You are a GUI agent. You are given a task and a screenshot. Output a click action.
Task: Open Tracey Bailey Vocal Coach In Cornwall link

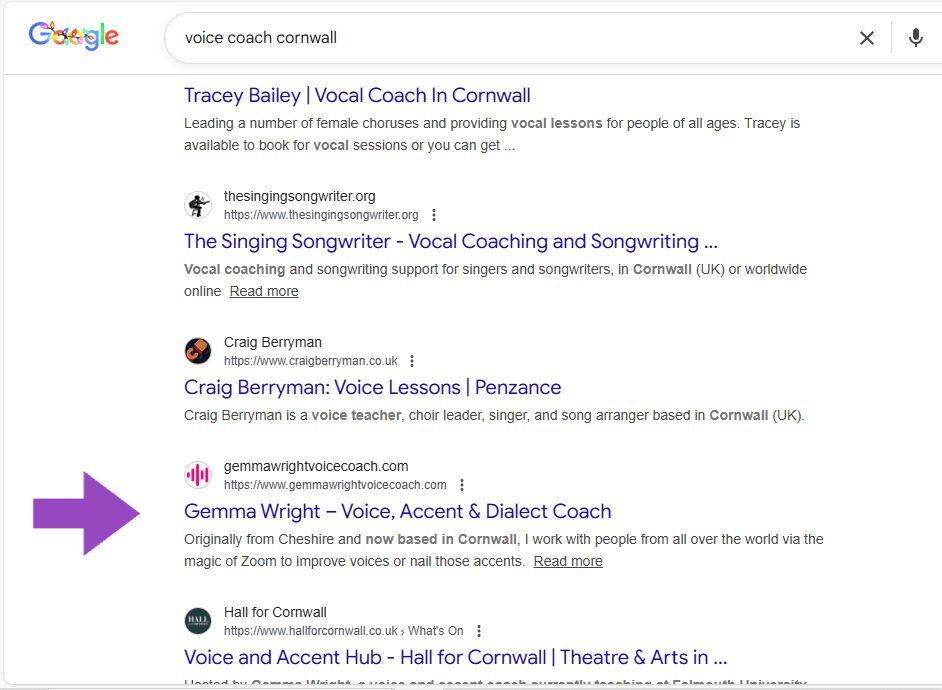coord(357,96)
